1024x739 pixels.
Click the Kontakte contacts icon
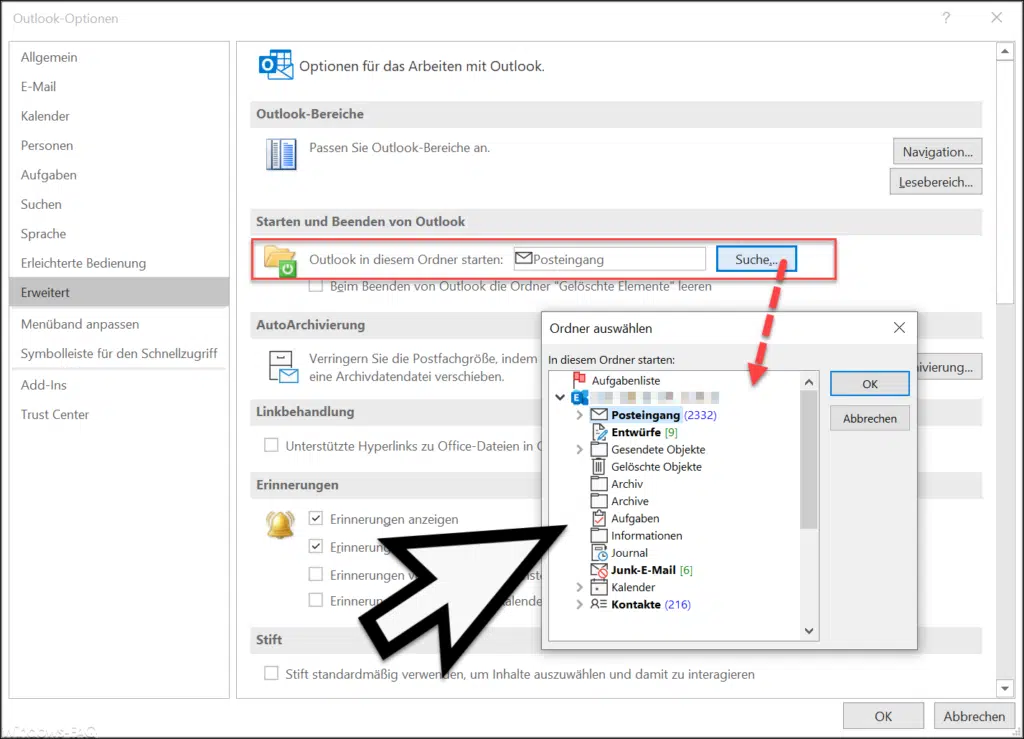[x=598, y=604]
